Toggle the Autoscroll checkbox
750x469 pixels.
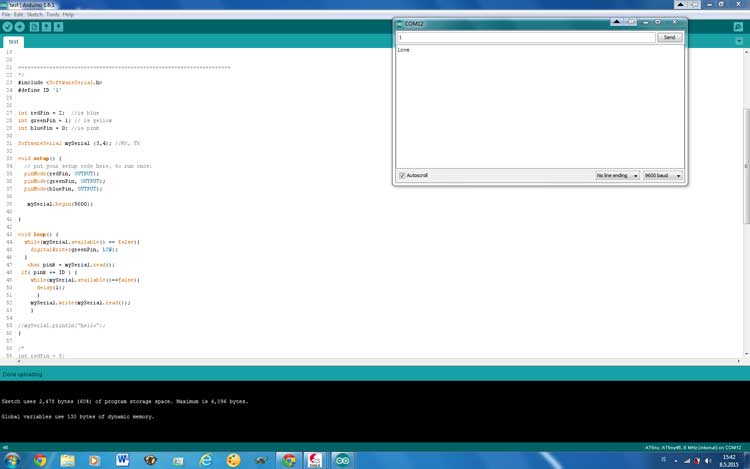click(x=402, y=175)
